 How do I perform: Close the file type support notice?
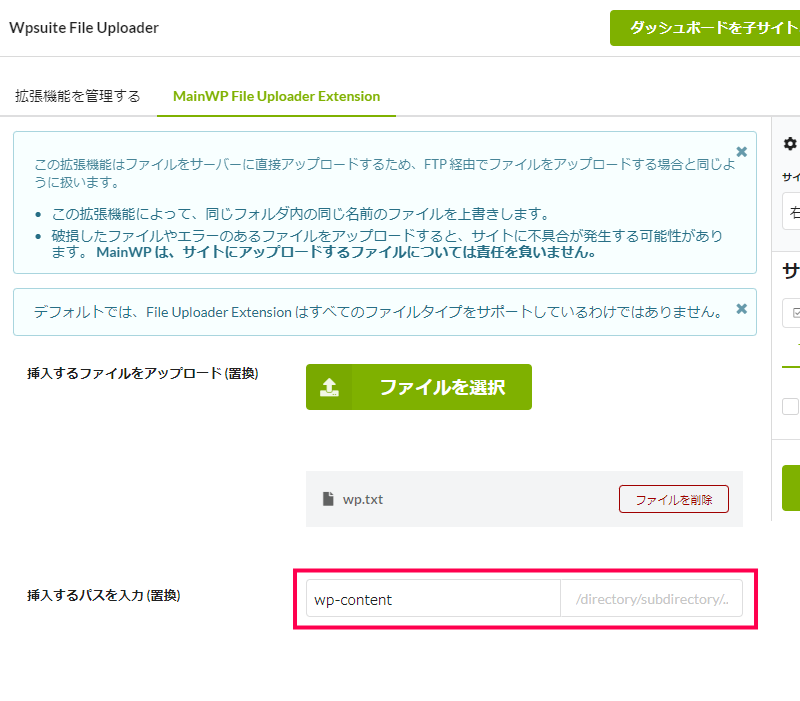pyautogui.click(x=741, y=309)
